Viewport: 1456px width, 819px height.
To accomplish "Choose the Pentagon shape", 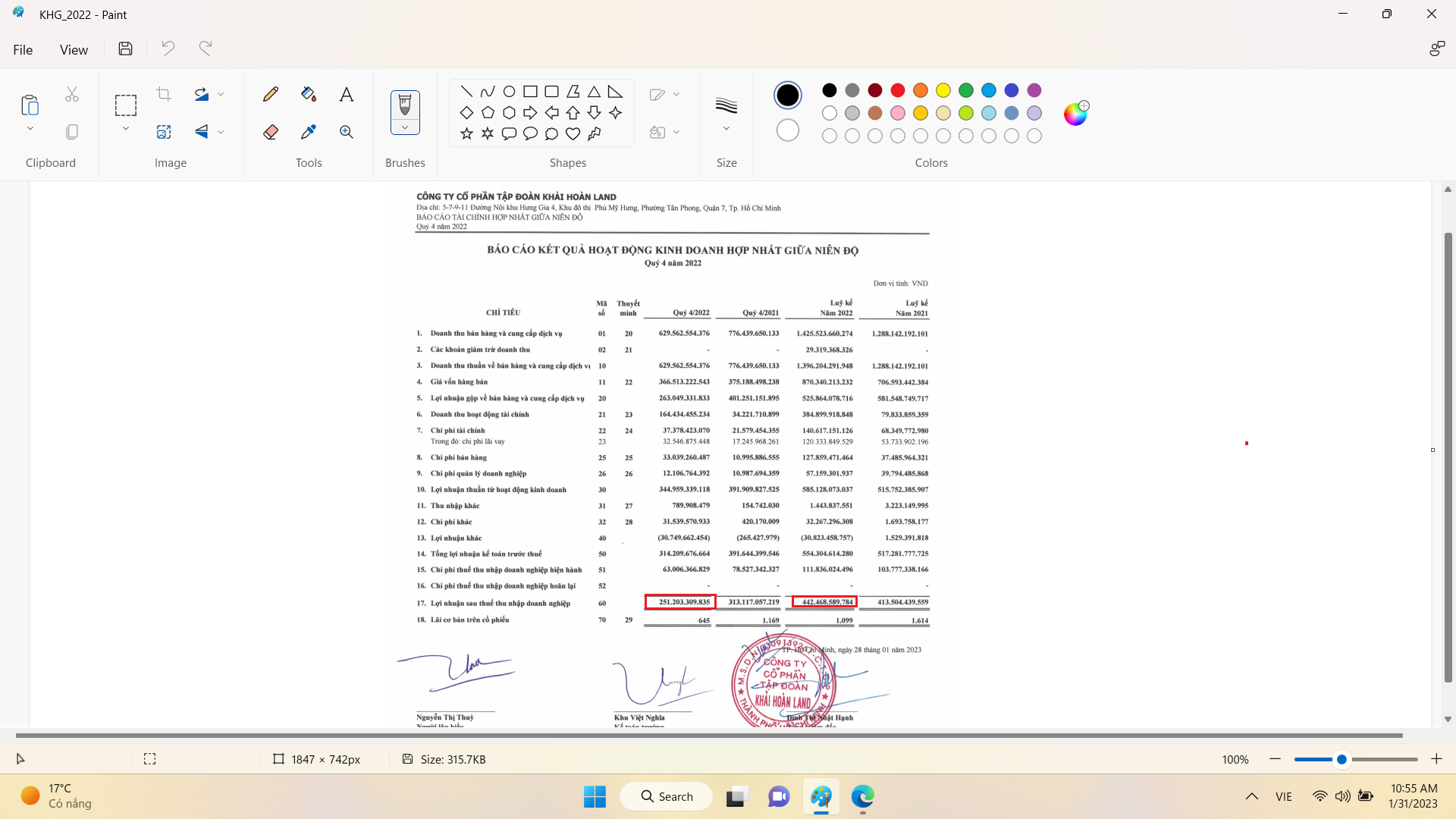I will (x=488, y=112).
